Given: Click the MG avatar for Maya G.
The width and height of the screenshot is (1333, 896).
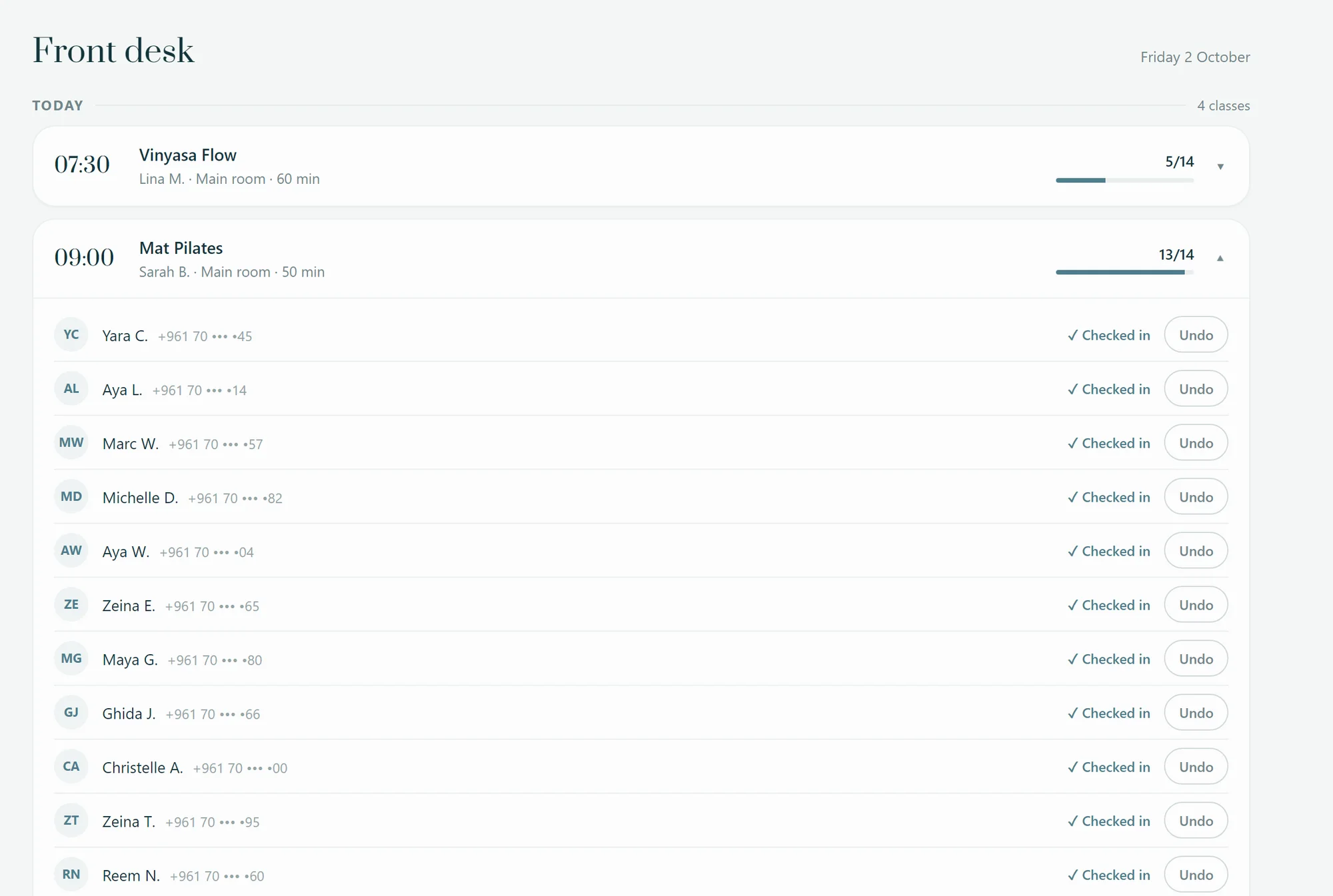Looking at the screenshot, I should click(71, 658).
